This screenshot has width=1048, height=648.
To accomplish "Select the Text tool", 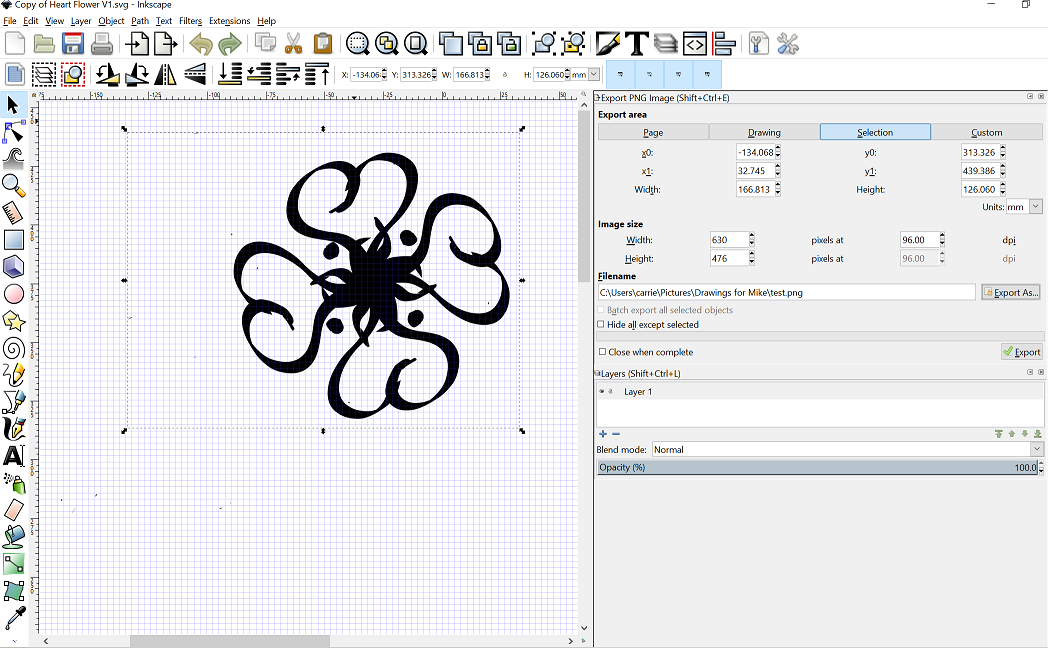I will (x=13, y=454).
